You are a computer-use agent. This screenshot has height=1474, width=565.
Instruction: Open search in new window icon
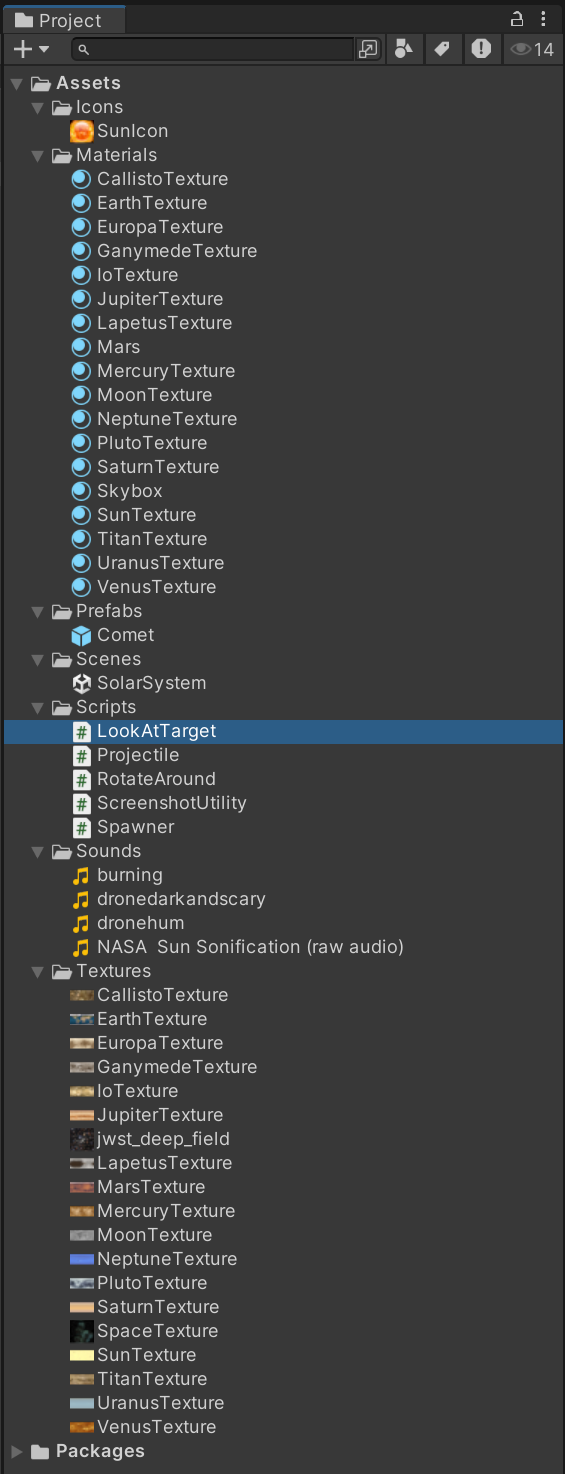369,48
